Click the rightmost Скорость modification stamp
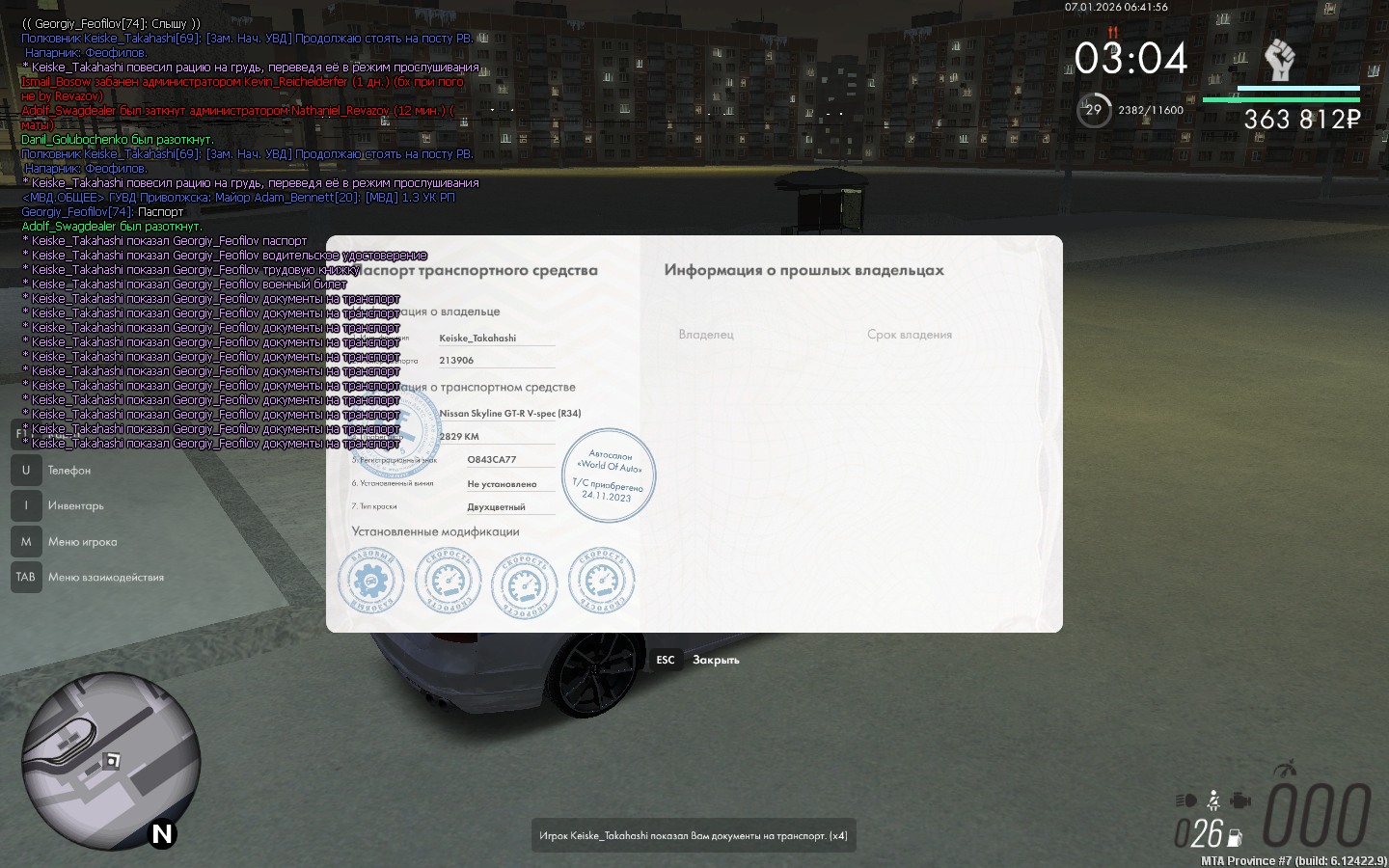 [601, 582]
